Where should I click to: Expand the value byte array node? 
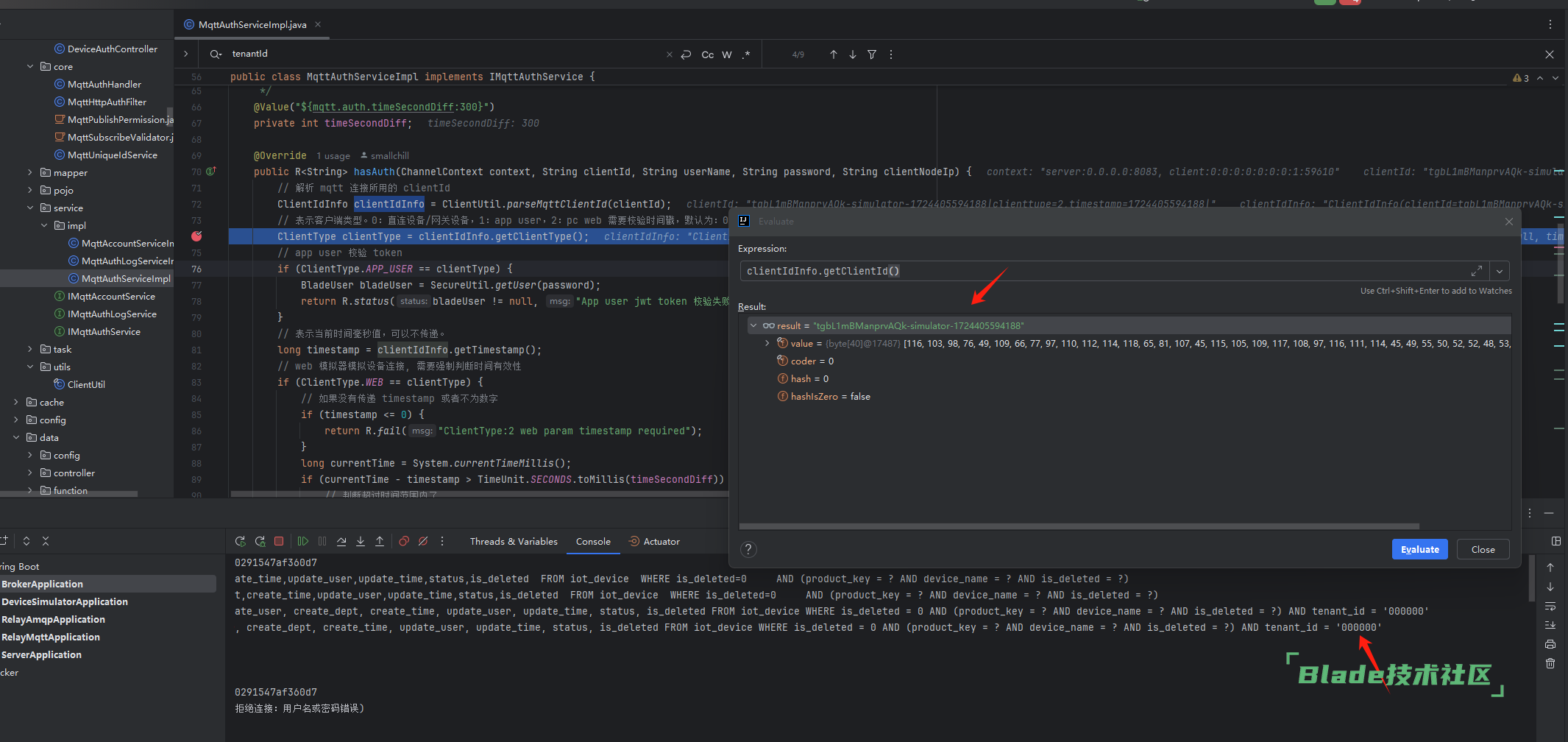click(x=767, y=343)
